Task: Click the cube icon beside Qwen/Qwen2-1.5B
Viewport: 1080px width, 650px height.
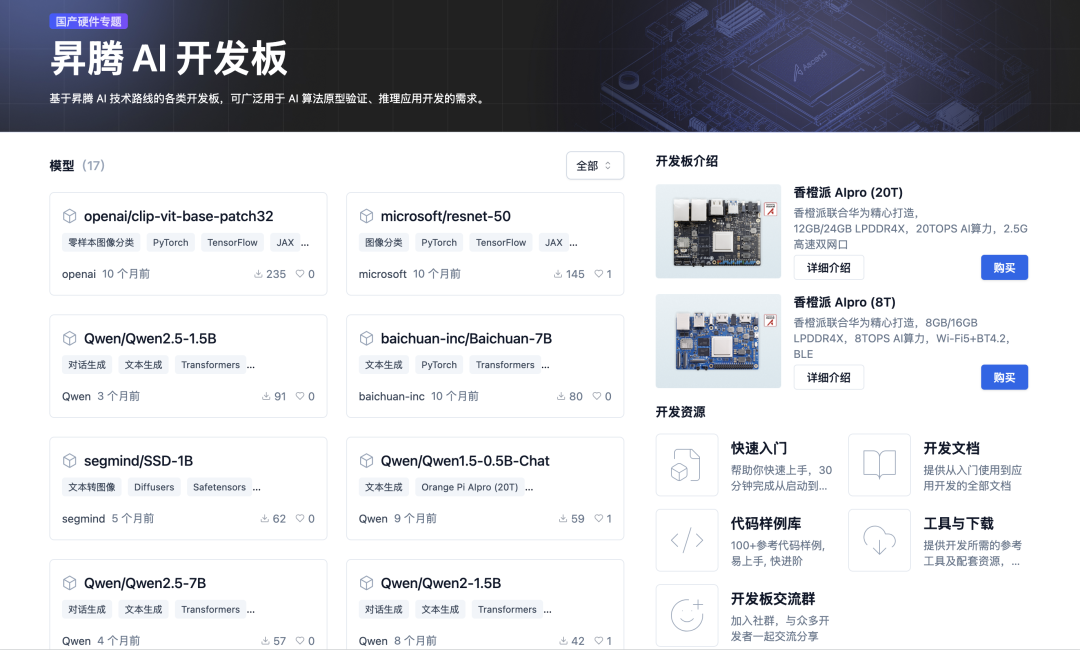Action: (366, 583)
